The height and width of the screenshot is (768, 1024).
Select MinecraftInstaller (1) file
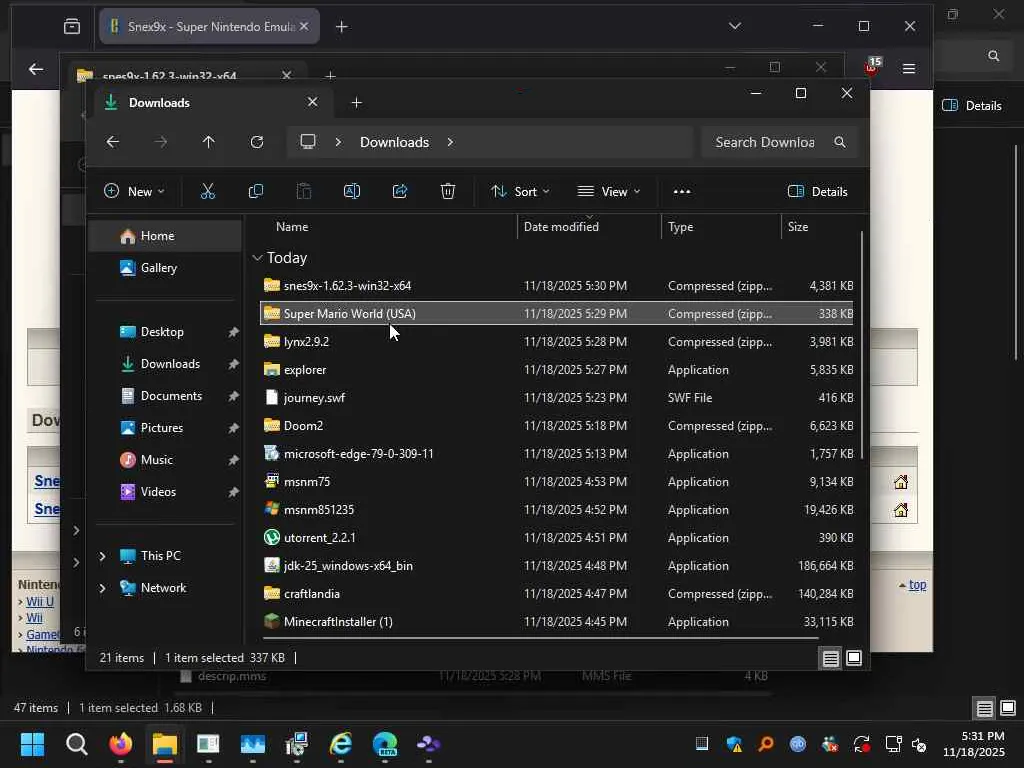557,622
